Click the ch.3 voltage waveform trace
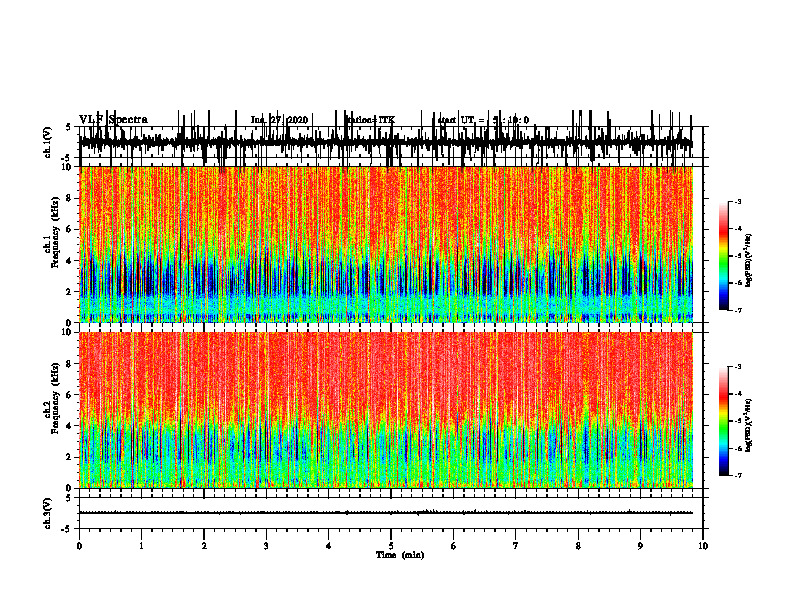 click(x=385, y=513)
